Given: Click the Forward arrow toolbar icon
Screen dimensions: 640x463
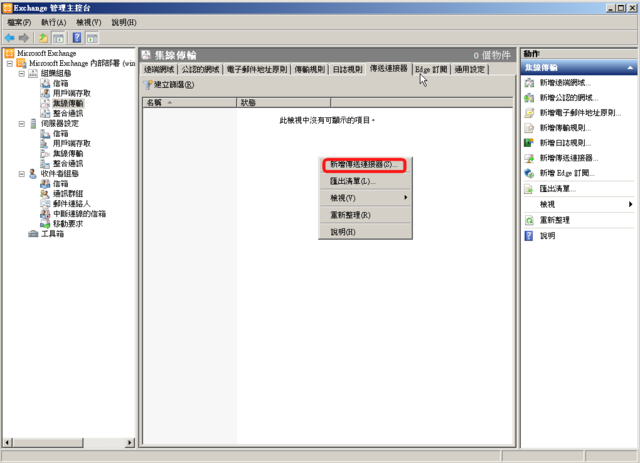Looking at the screenshot, I should coord(24,38).
